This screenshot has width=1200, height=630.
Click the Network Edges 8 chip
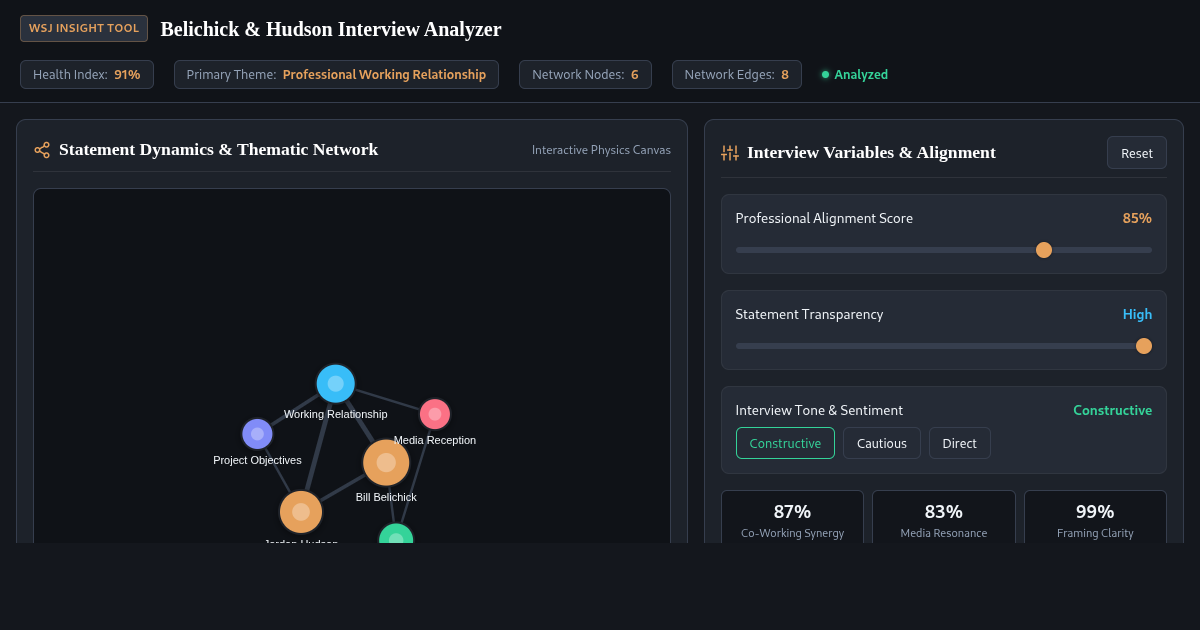pos(737,74)
